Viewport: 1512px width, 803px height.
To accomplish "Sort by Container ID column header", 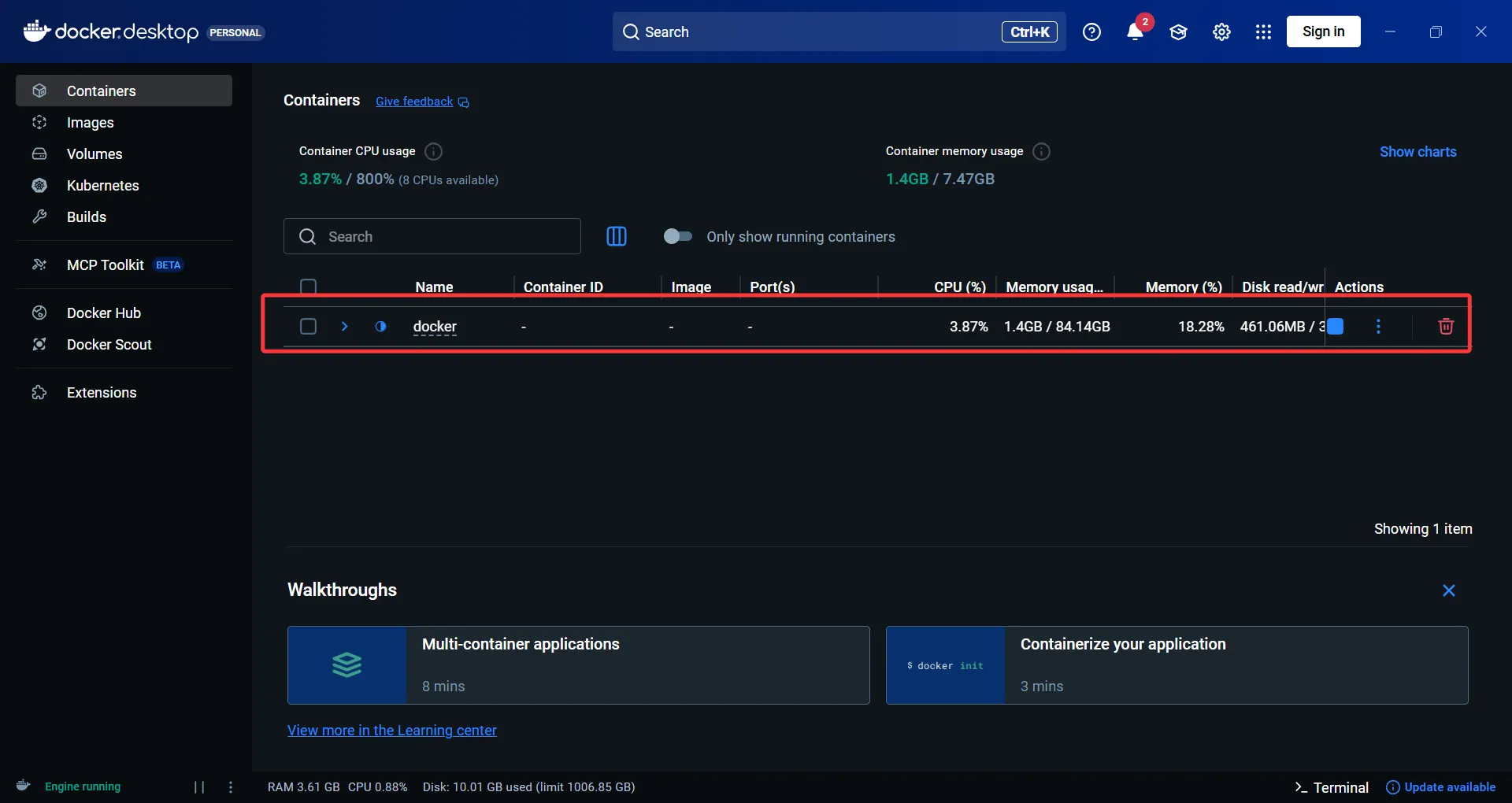I will point(563,287).
